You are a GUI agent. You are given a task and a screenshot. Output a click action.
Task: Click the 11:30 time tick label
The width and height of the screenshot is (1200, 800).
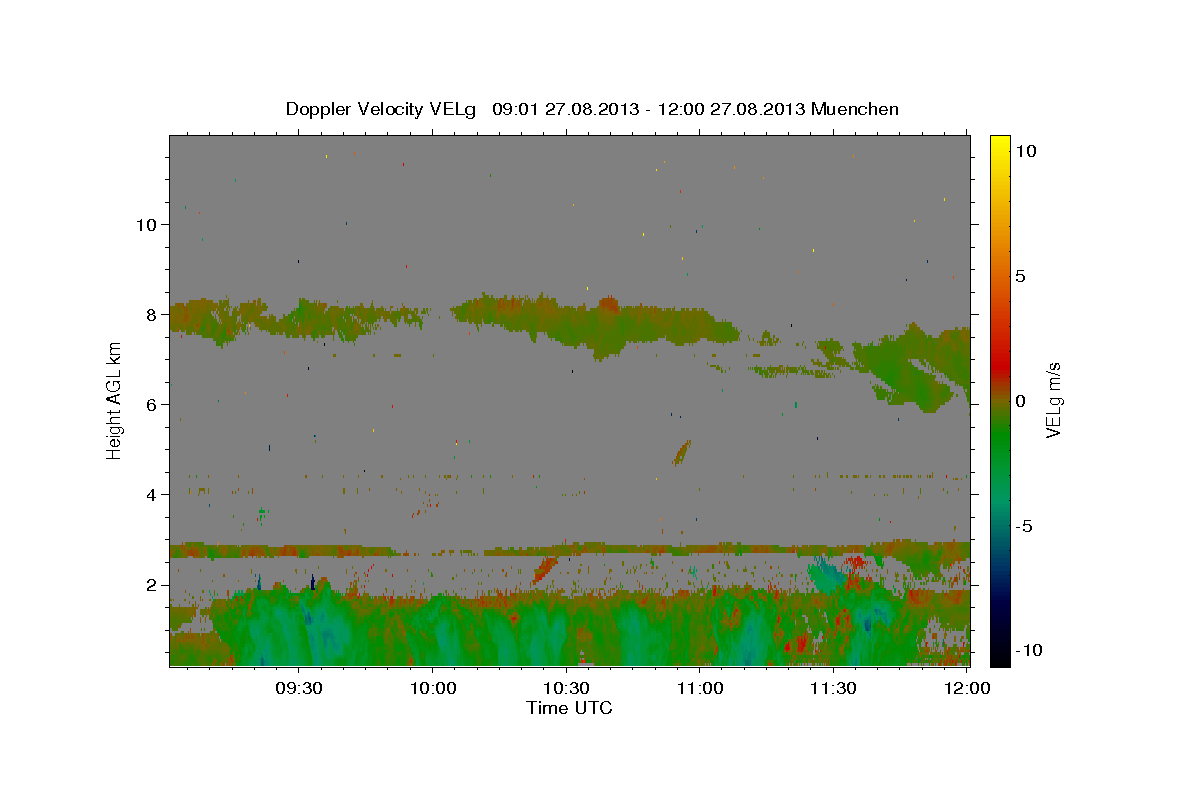[833, 689]
